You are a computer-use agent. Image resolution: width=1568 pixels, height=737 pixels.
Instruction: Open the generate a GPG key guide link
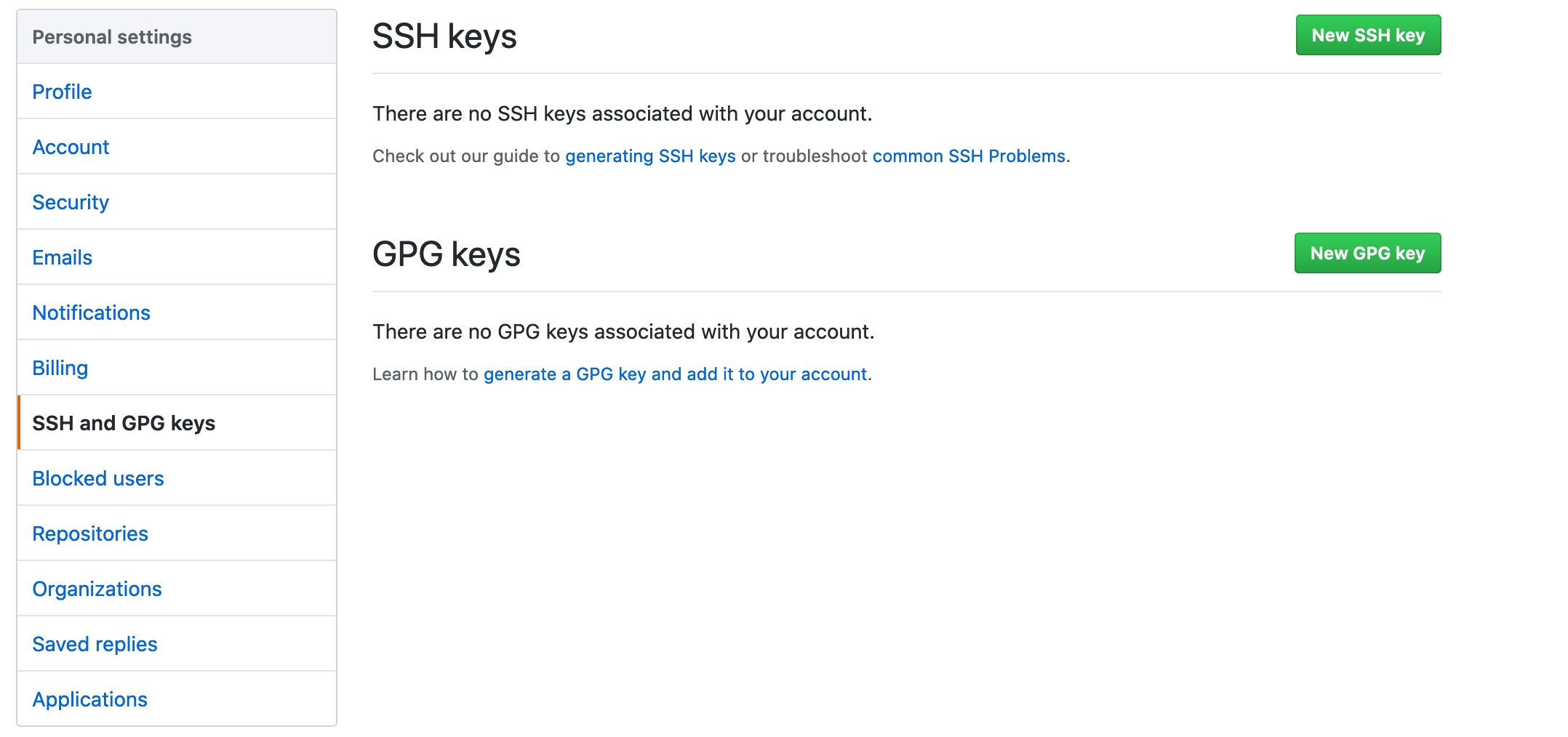[x=675, y=374]
